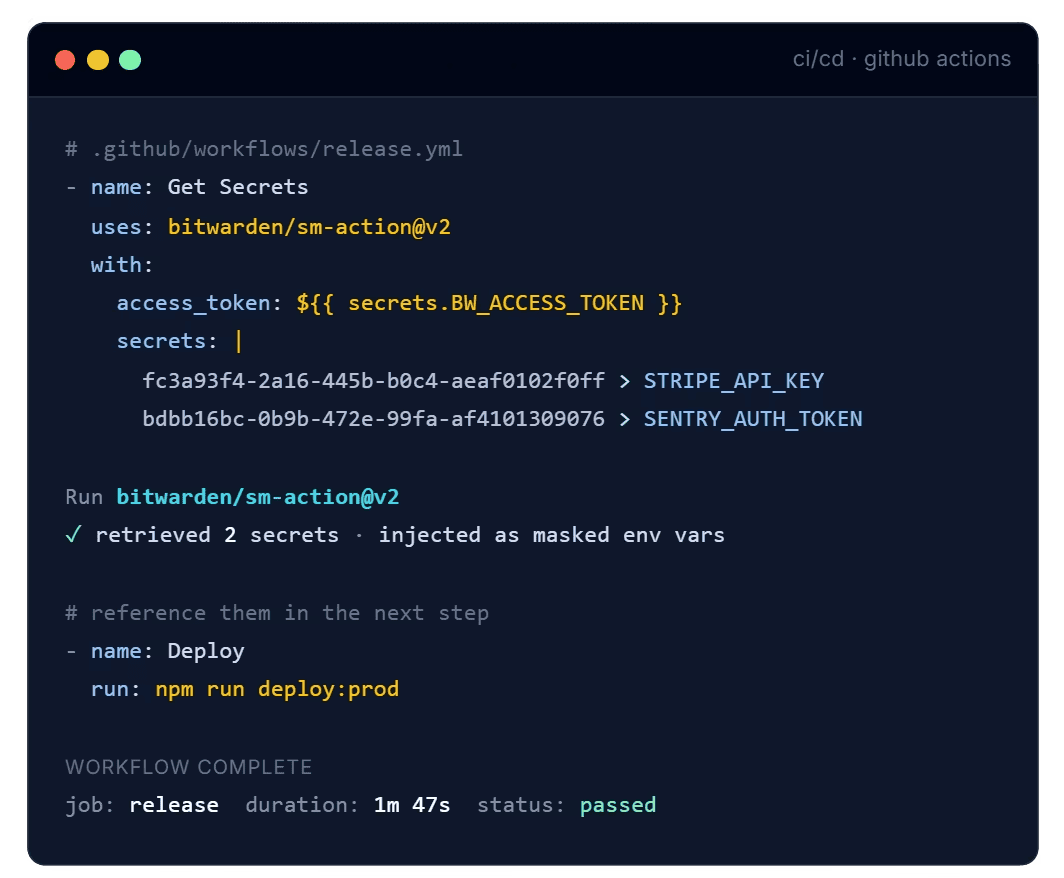Click the status value 'passed'
Image resolution: width=1064 pixels, height=878 pixels.
(x=618, y=805)
